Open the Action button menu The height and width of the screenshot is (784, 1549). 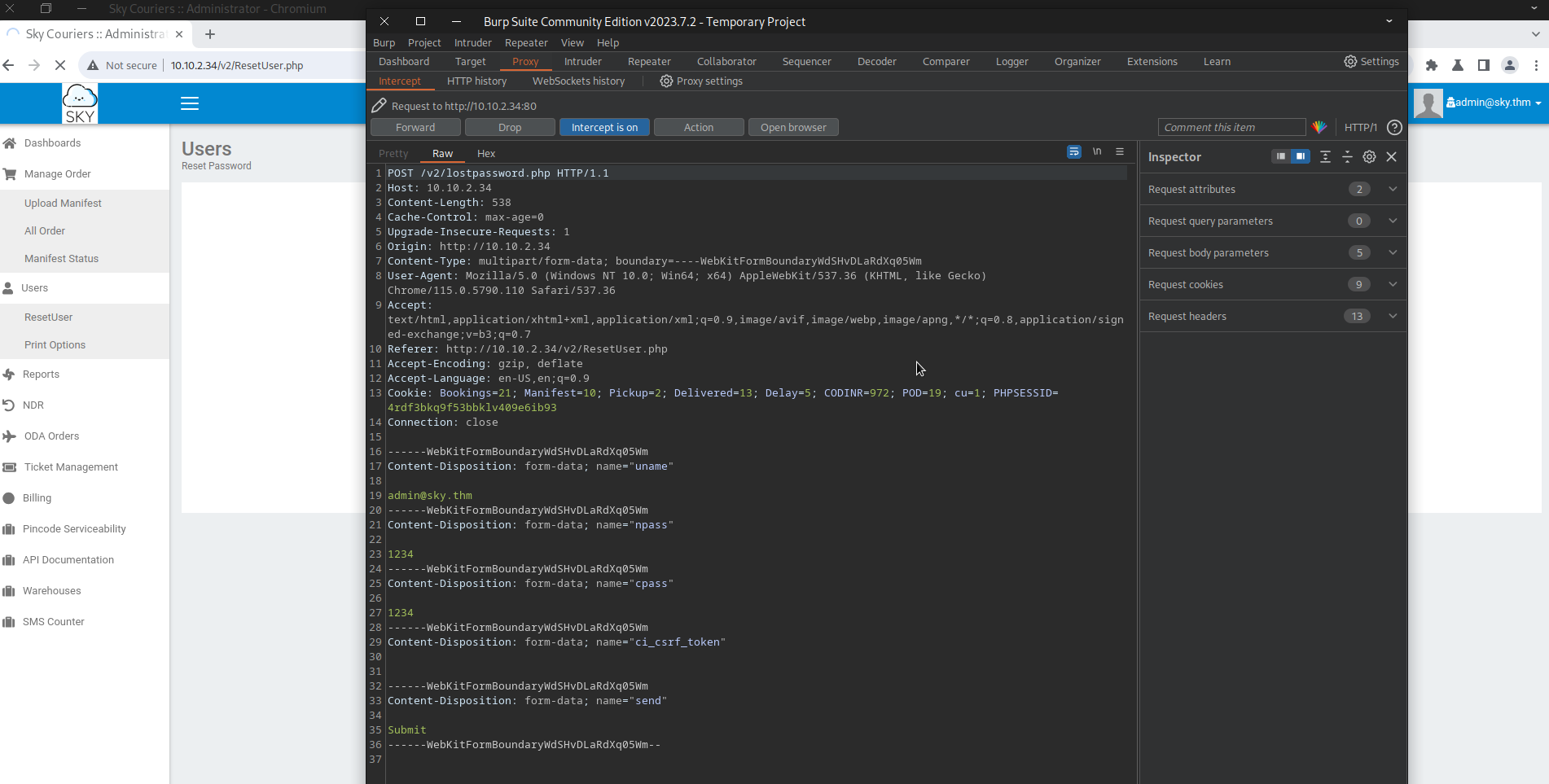click(x=699, y=127)
